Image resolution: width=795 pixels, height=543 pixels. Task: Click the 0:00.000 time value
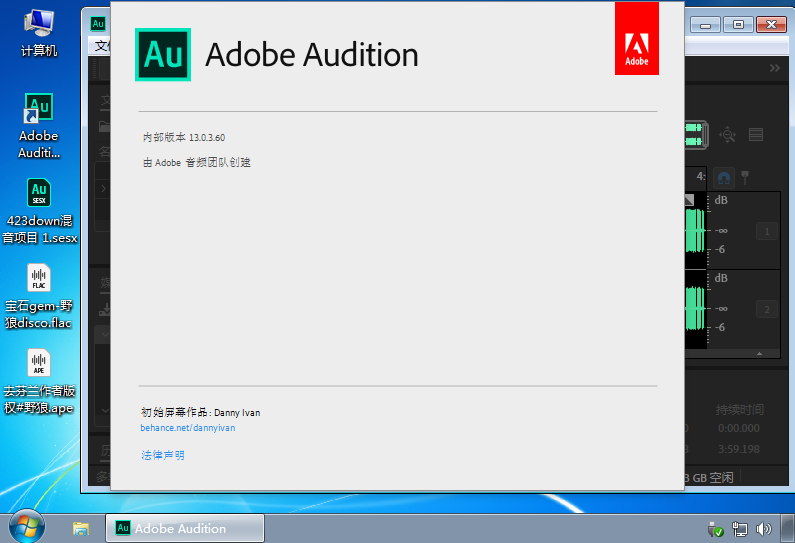coord(739,428)
